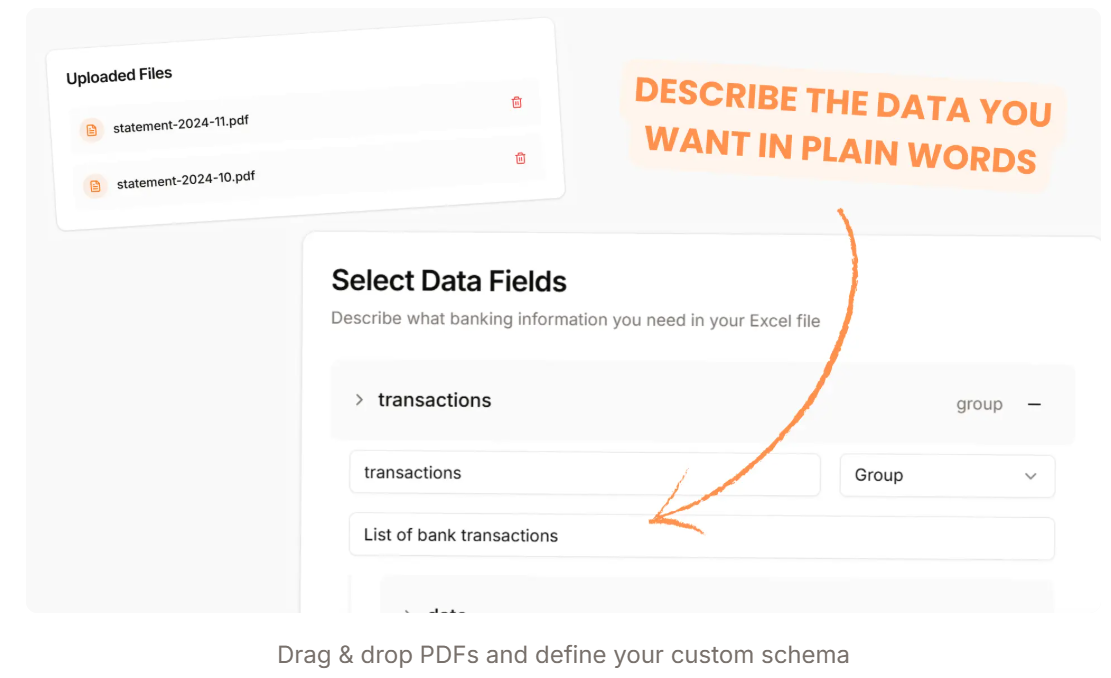Screen dimensions: 1111x678
Task: Click the document icon beside statement-2024-11.pdf
Action: [91, 130]
